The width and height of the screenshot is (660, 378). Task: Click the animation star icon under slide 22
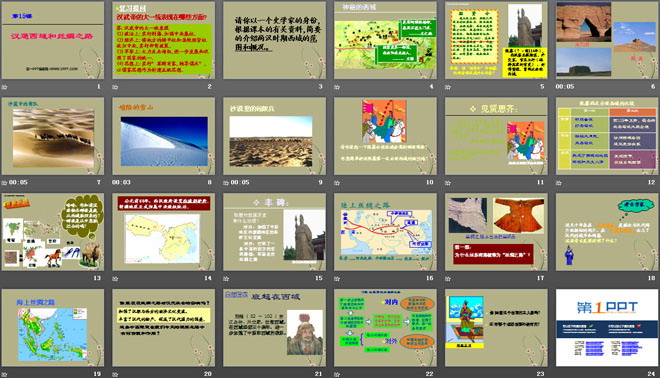click(x=337, y=374)
